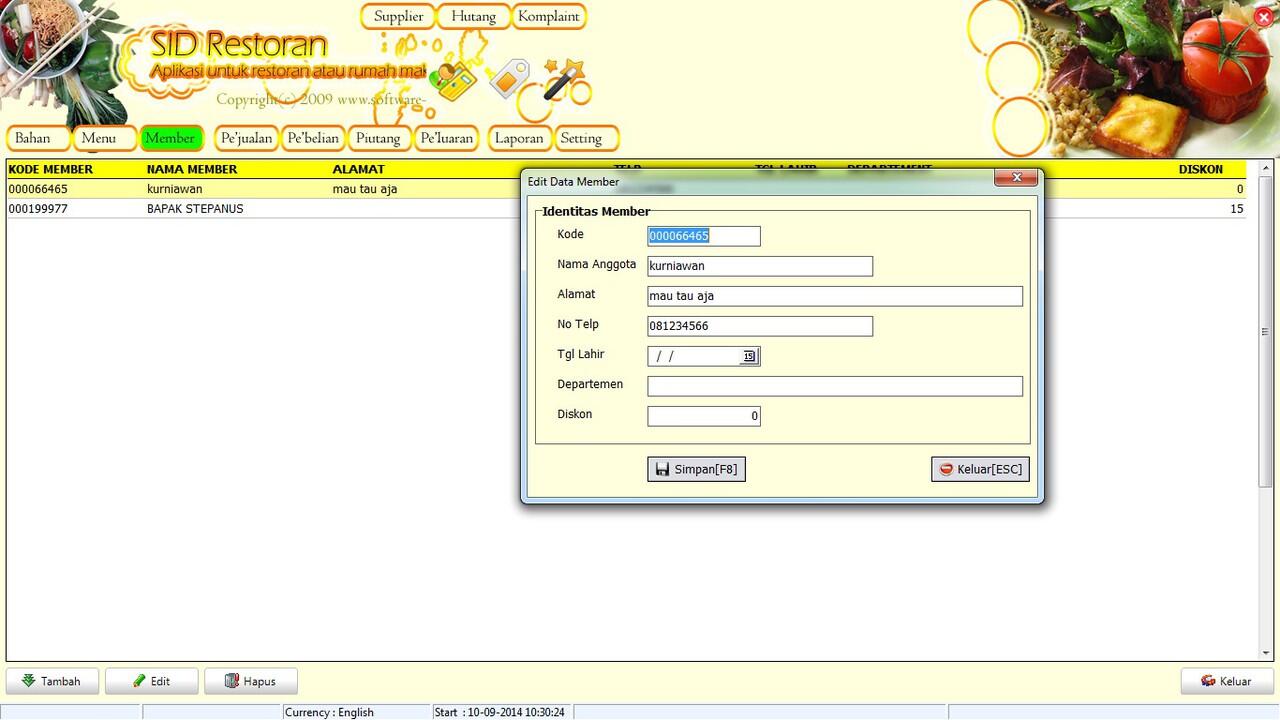1280x720 pixels.
Task: Select member code 000066465 in the table
Action: (38, 189)
